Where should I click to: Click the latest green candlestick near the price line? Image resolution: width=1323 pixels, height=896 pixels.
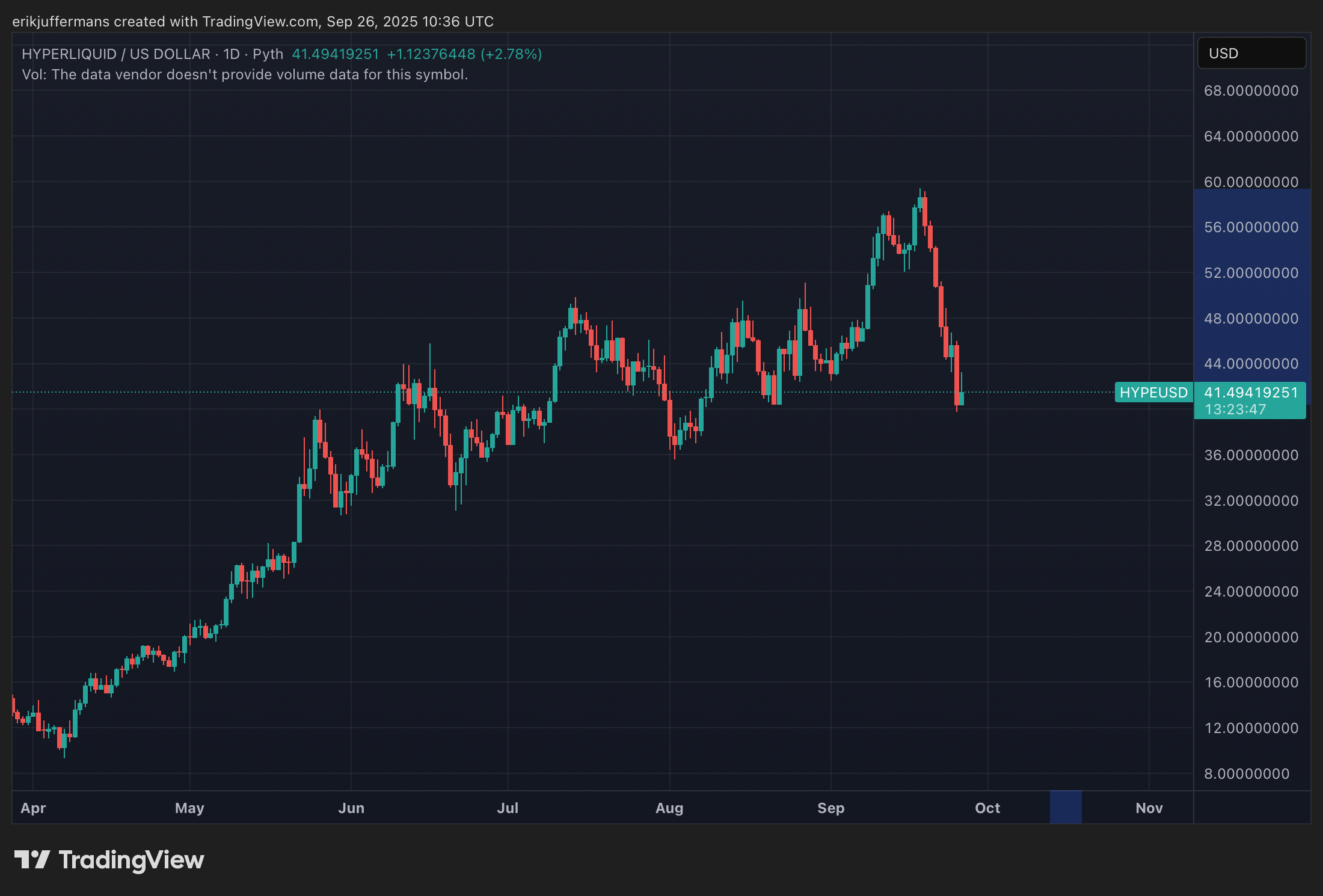coord(962,398)
